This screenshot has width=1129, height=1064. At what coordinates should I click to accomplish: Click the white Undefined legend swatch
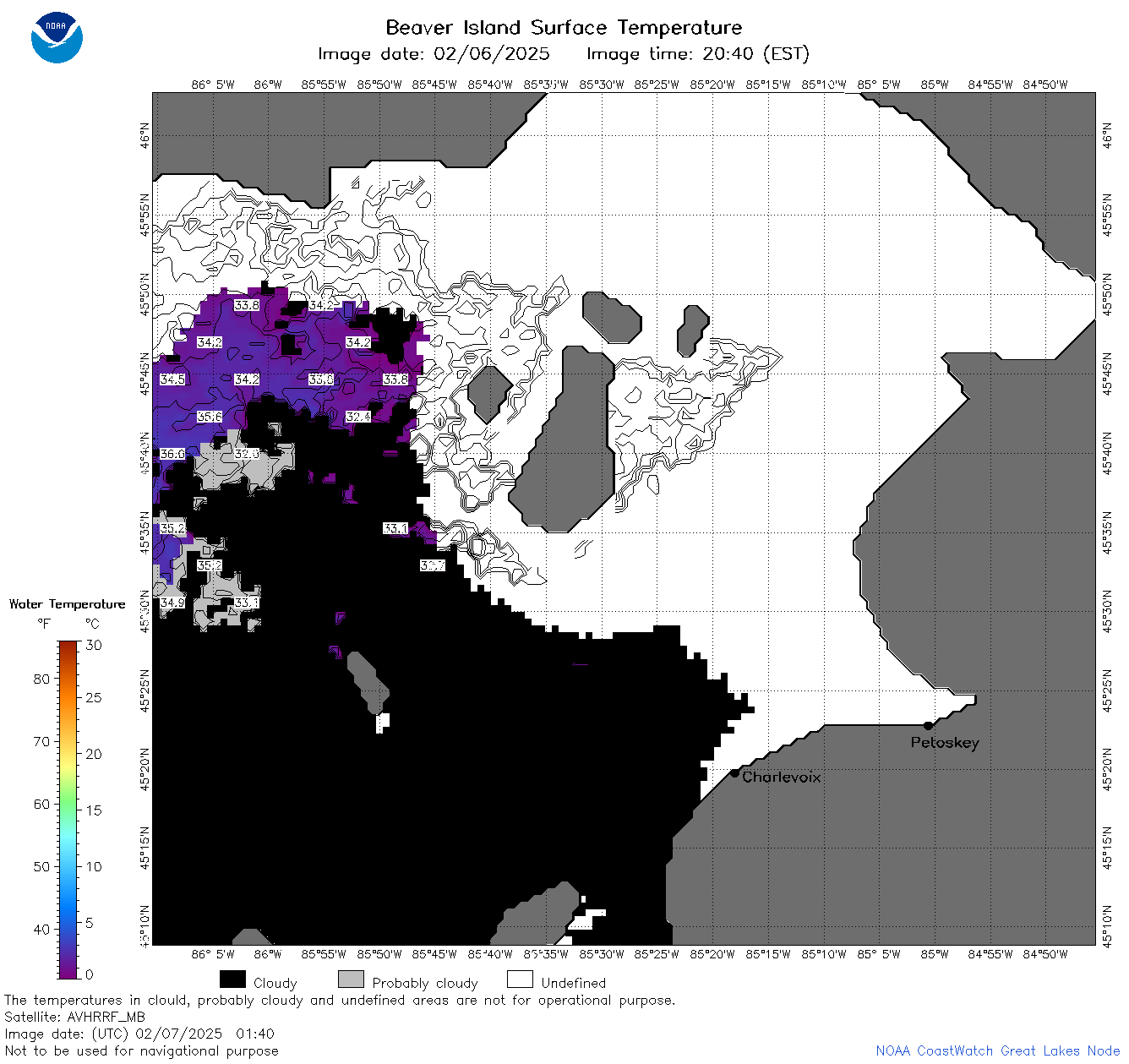pyautogui.click(x=521, y=979)
